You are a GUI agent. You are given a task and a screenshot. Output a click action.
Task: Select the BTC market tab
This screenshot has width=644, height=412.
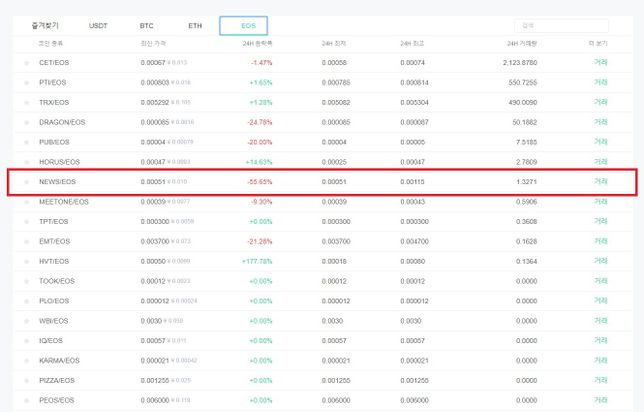coord(147,25)
